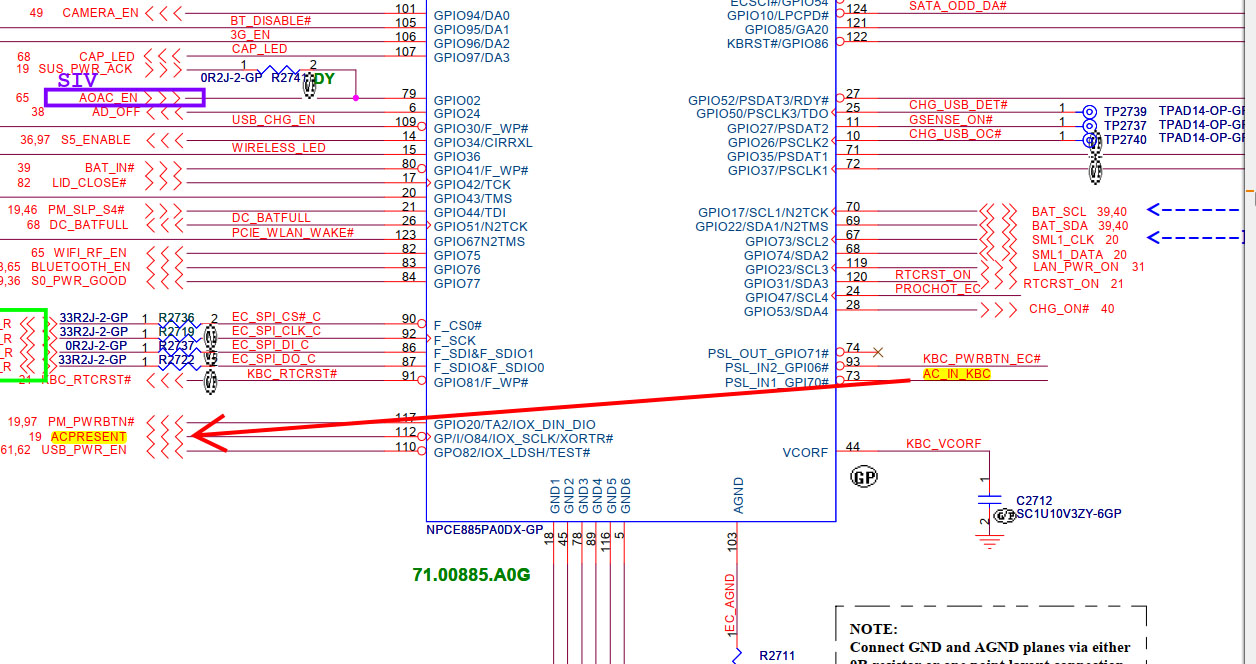Click the LAN_PWR_ON signal label
The width and height of the screenshot is (1256, 664).
pyautogui.click(x=1076, y=267)
